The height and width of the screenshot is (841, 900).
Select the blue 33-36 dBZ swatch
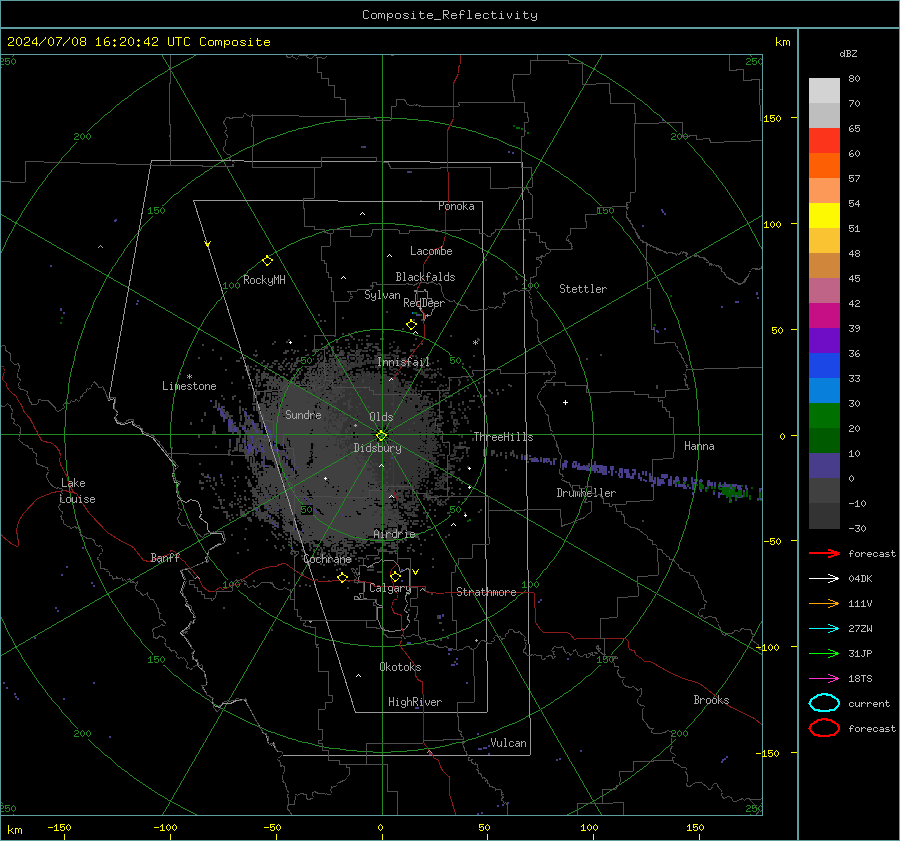coord(824,366)
